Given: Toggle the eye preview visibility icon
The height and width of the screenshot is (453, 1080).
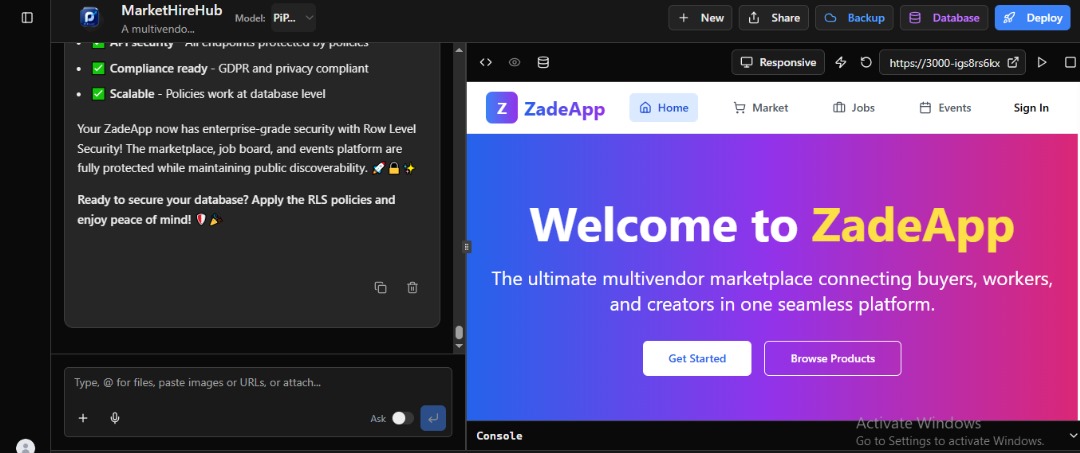Looking at the screenshot, I should [x=514, y=62].
